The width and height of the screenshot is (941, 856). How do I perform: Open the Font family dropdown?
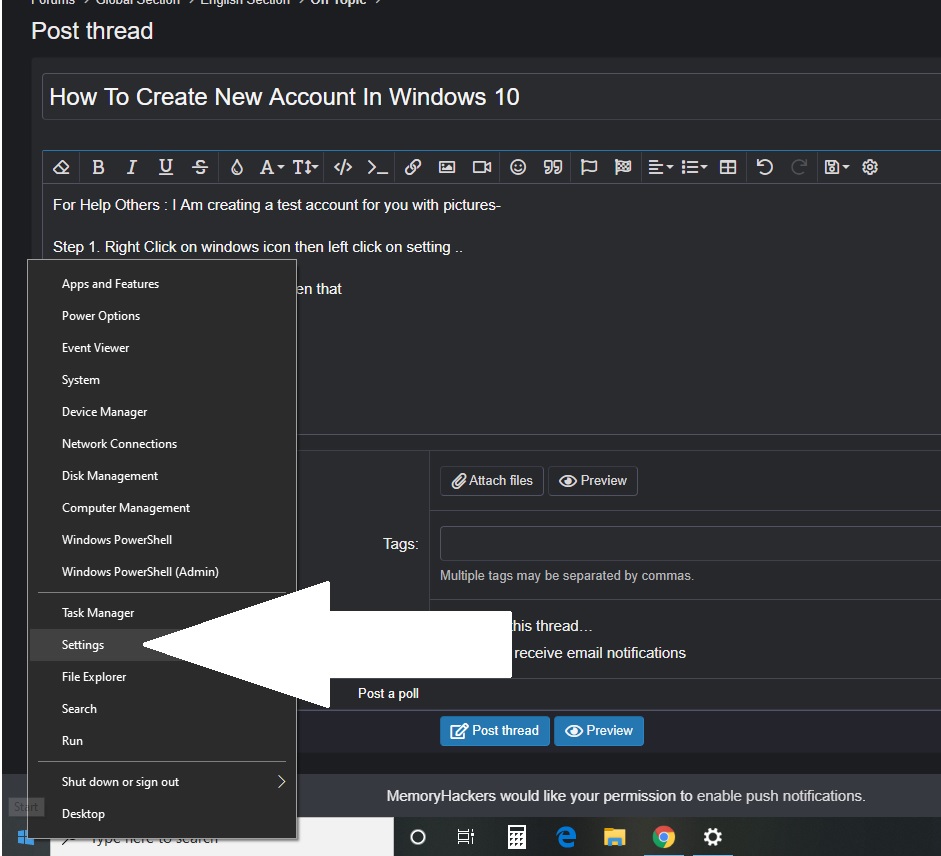coord(271,167)
